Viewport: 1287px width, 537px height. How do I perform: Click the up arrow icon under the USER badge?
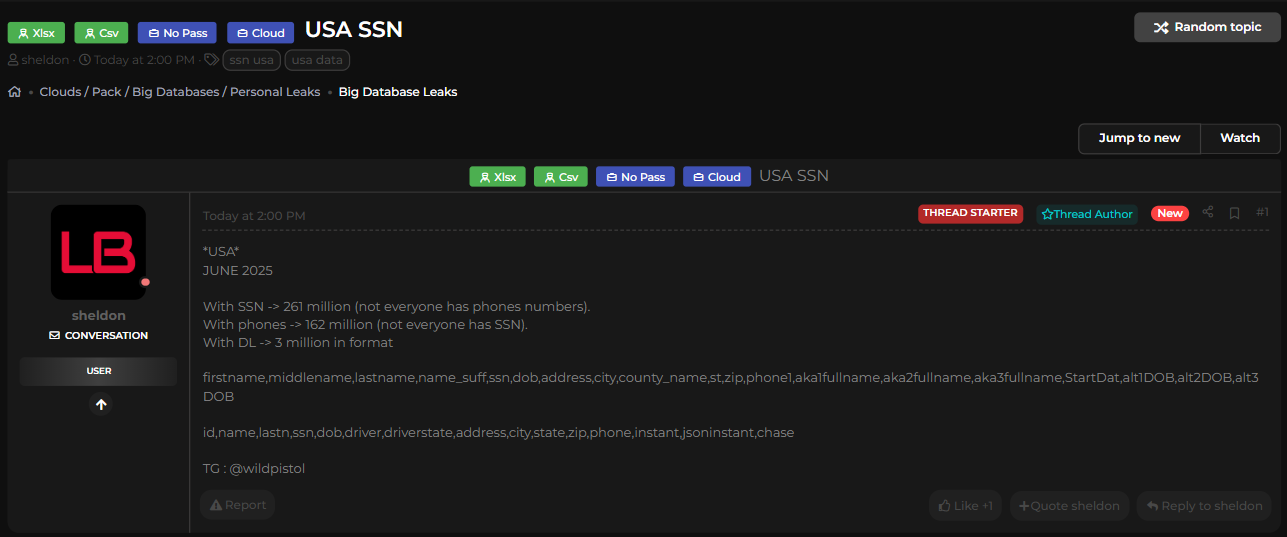tap(101, 405)
